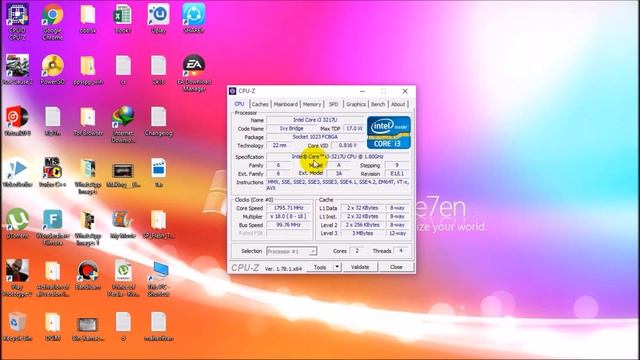Select the SPD tab
The image size is (640, 360).
click(333, 104)
